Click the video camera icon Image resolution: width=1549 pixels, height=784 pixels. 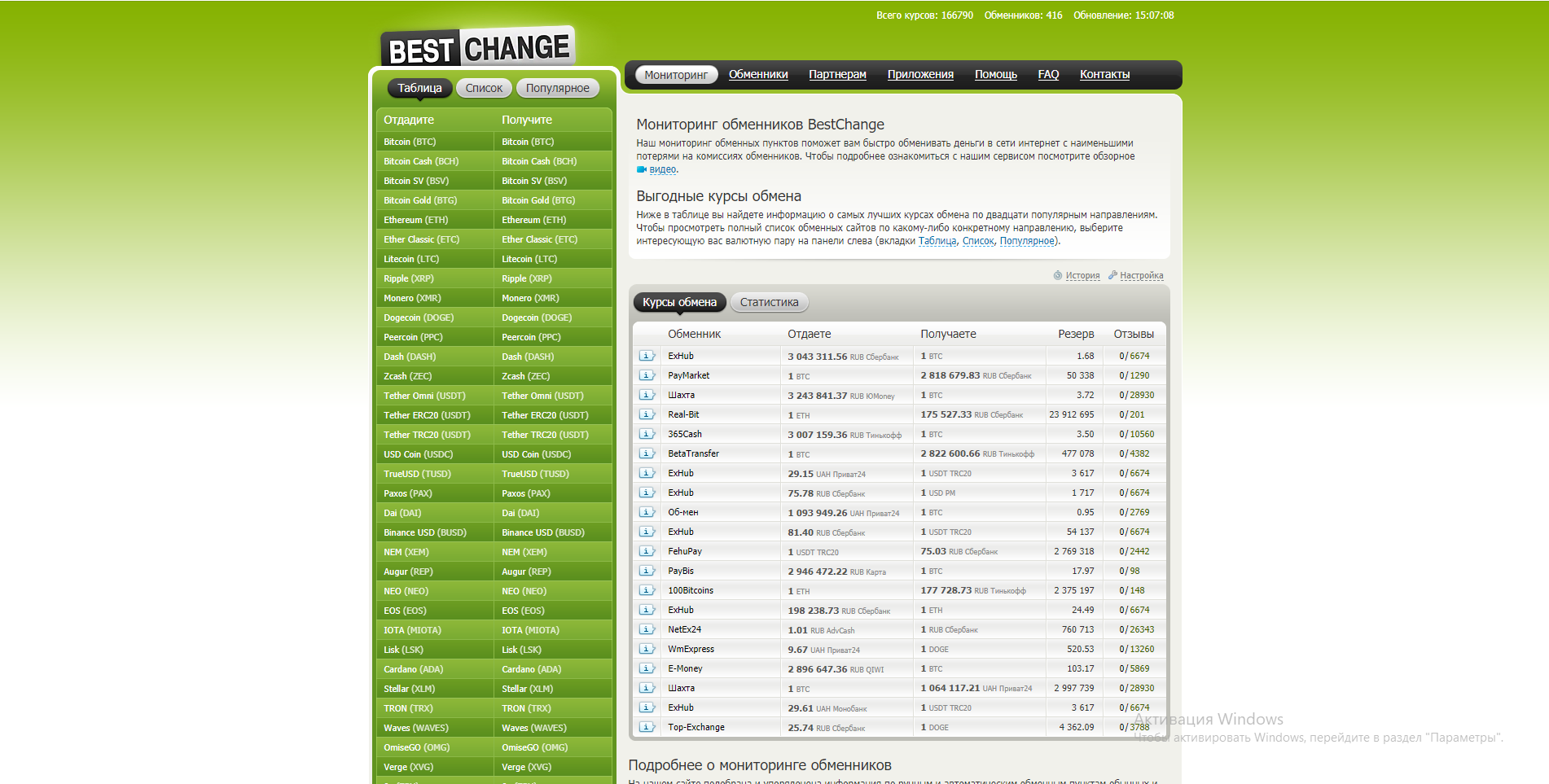click(642, 169)
